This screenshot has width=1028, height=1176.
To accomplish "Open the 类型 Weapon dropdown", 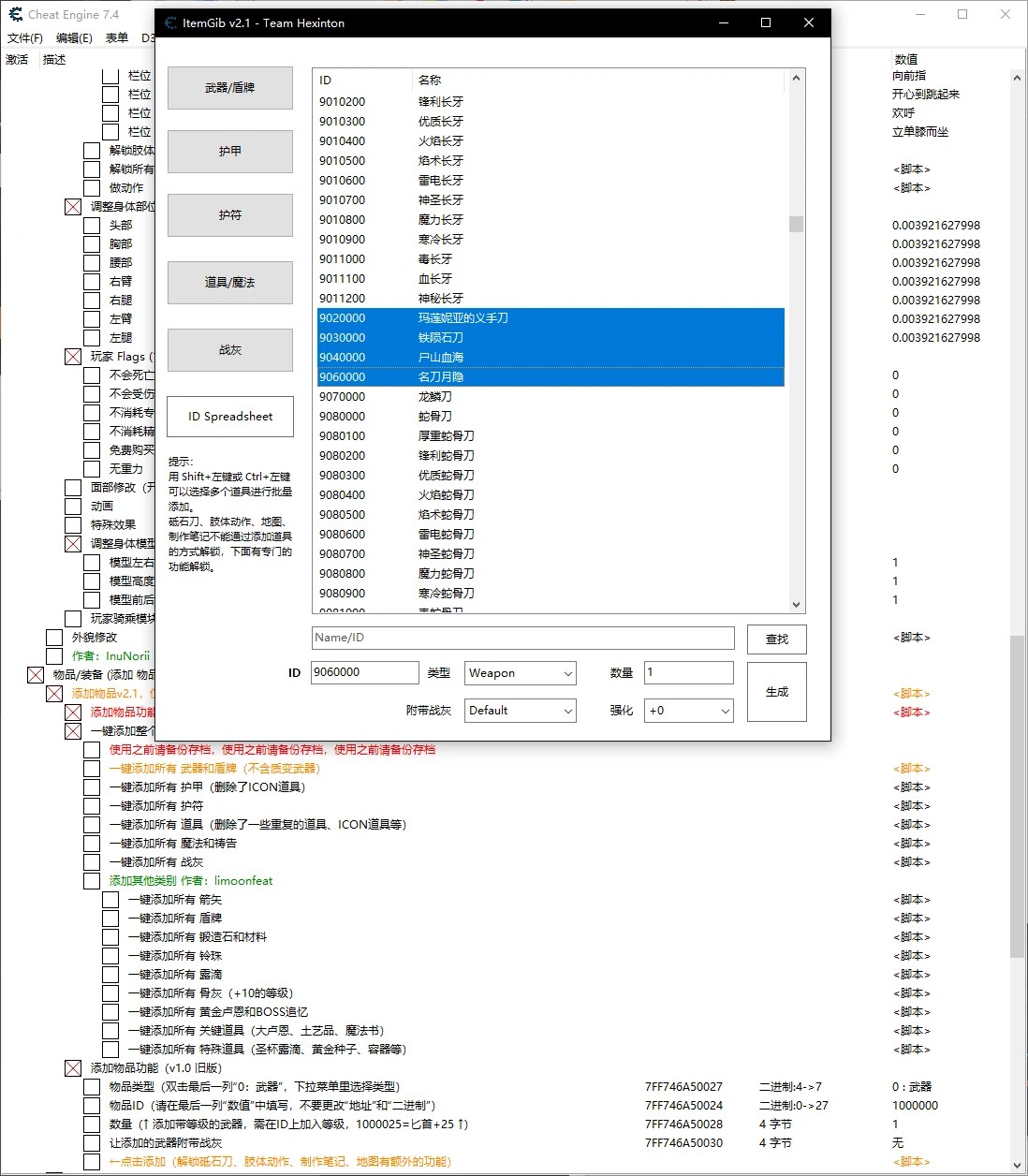I will pyautogui.click(x=521, y=673).
